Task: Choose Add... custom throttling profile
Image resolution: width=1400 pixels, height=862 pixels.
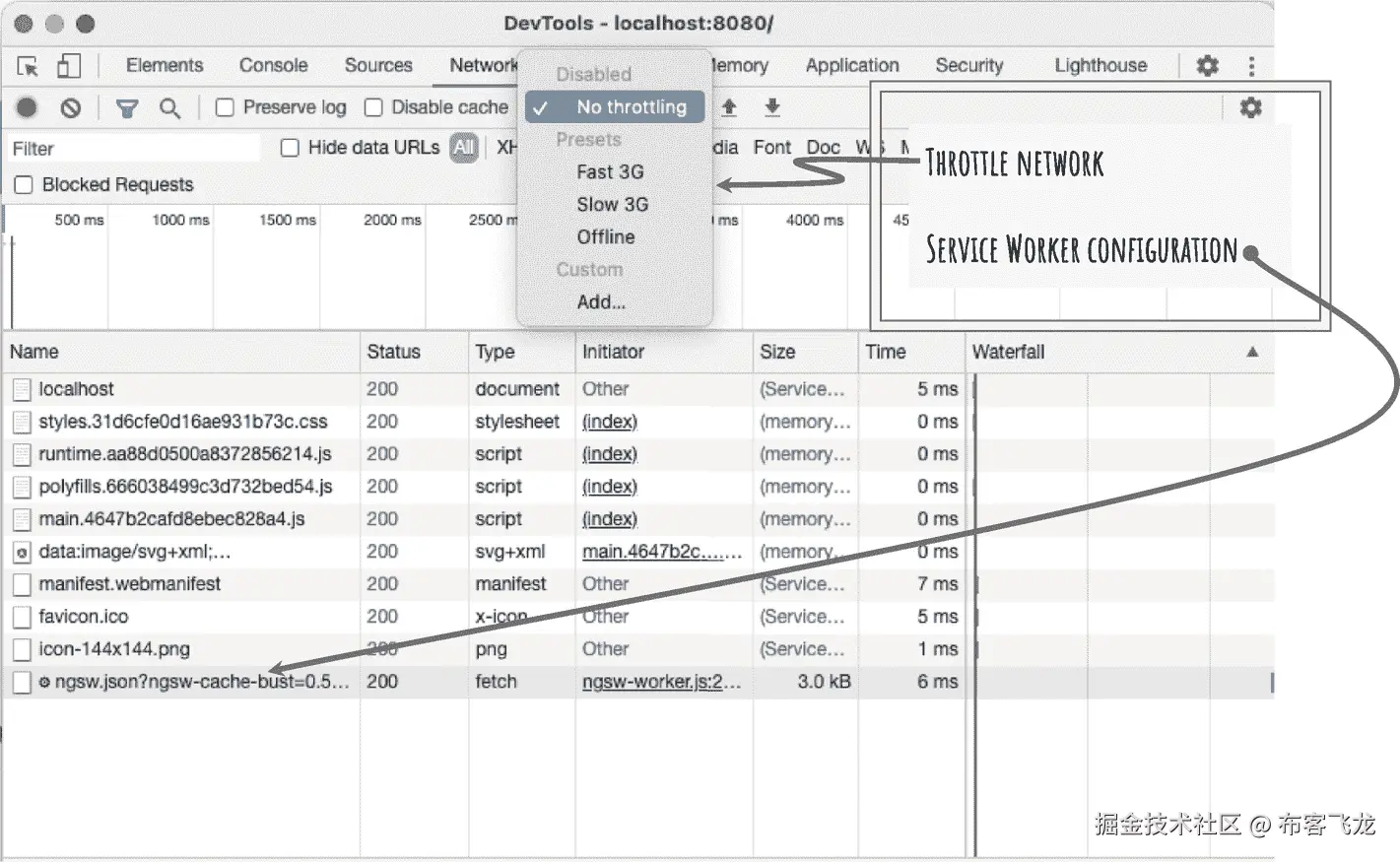Action: coord(601,301)
